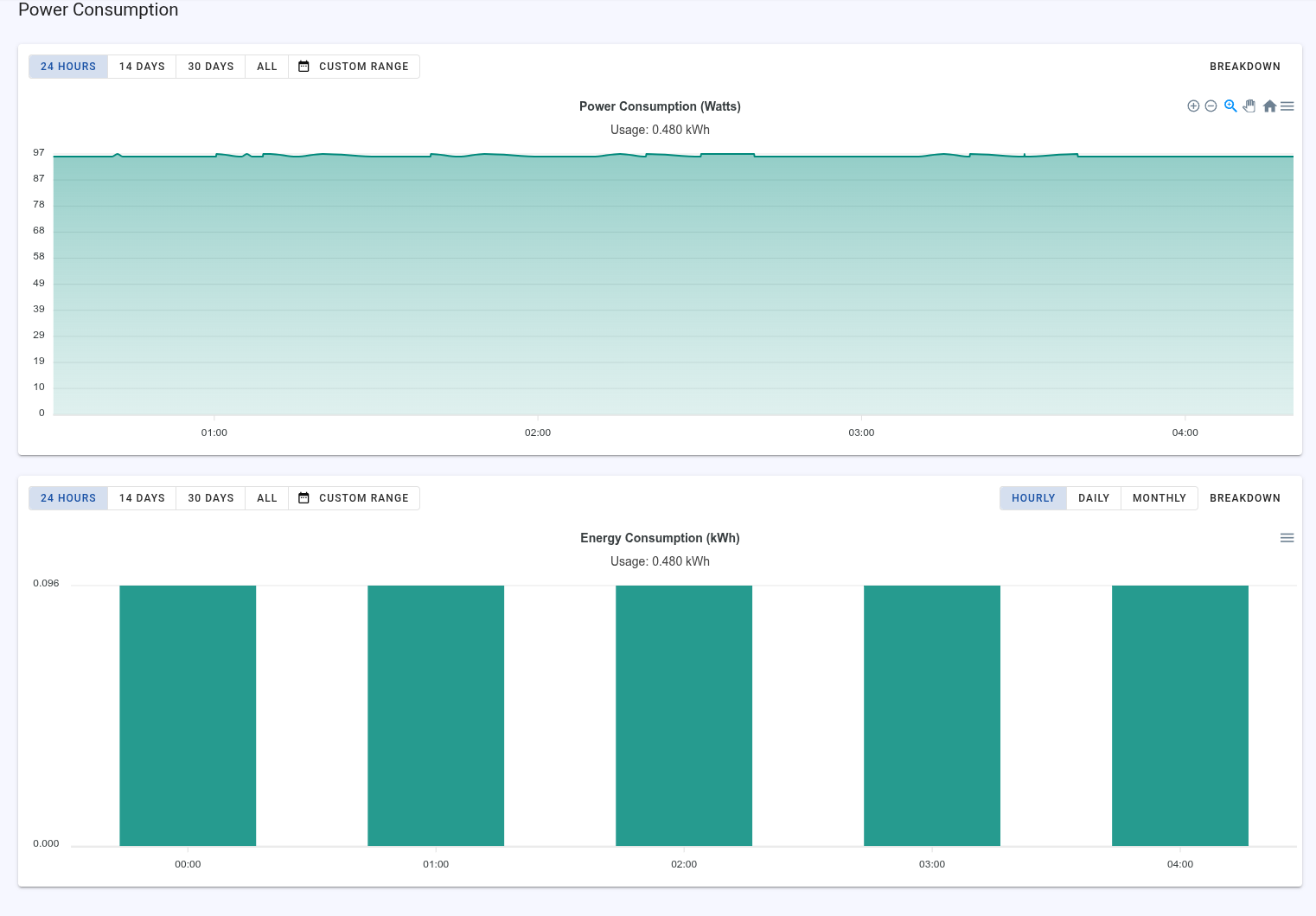1316x916 pixels.
Task: Click the 02:00 energy consumption bar
Action: [x=683, y=714]
